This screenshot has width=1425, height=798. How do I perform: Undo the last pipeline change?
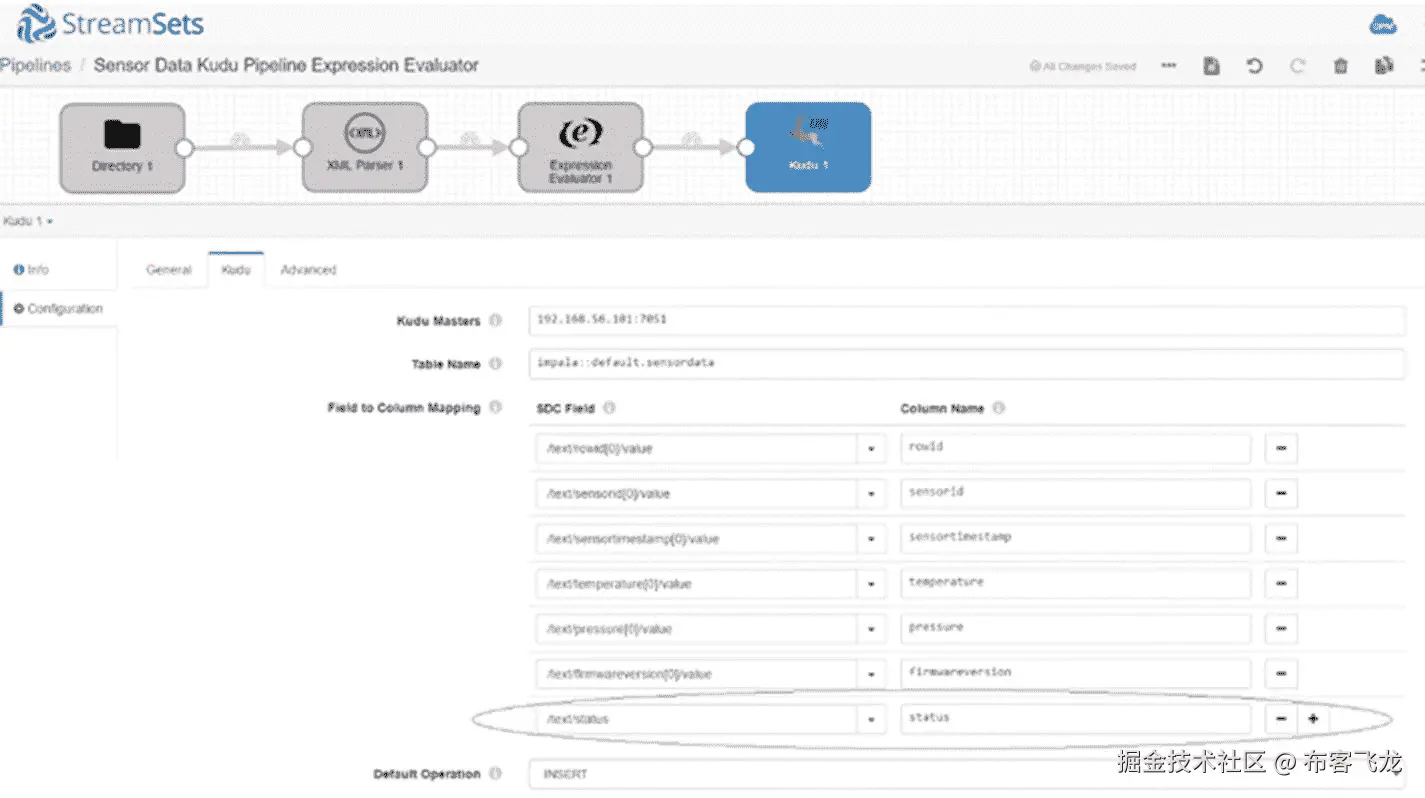(1254, 66)
